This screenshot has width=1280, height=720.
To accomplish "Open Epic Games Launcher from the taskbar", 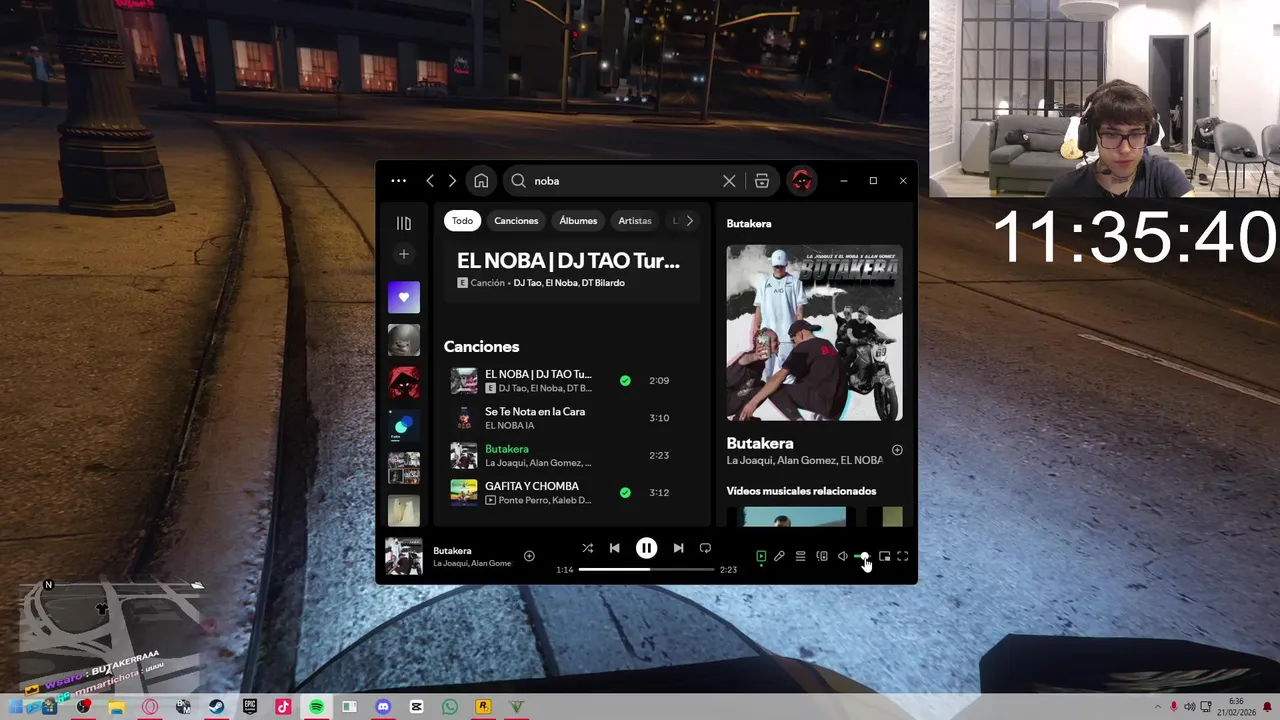I will point(249,707).
